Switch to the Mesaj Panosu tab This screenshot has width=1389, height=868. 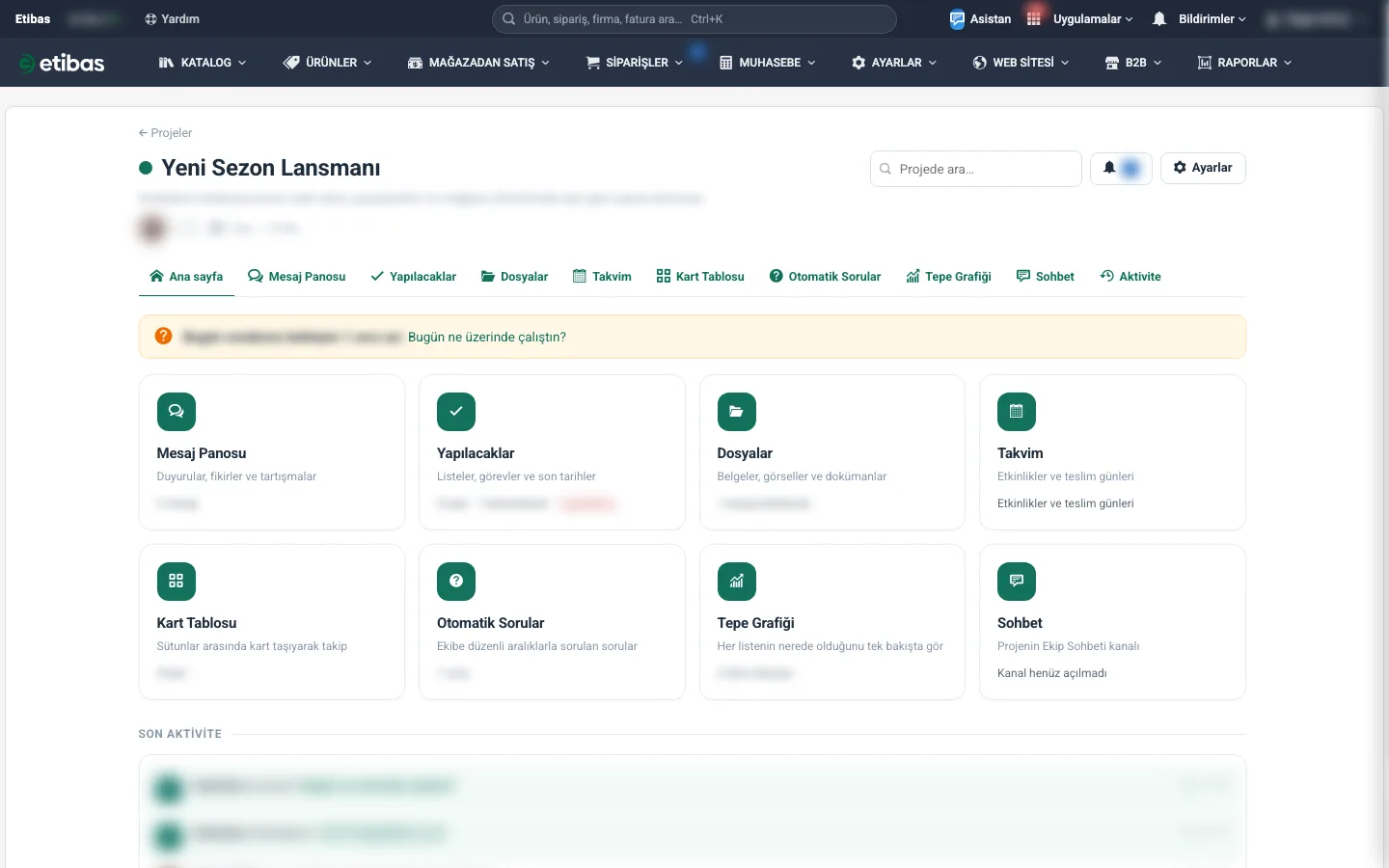296,277
